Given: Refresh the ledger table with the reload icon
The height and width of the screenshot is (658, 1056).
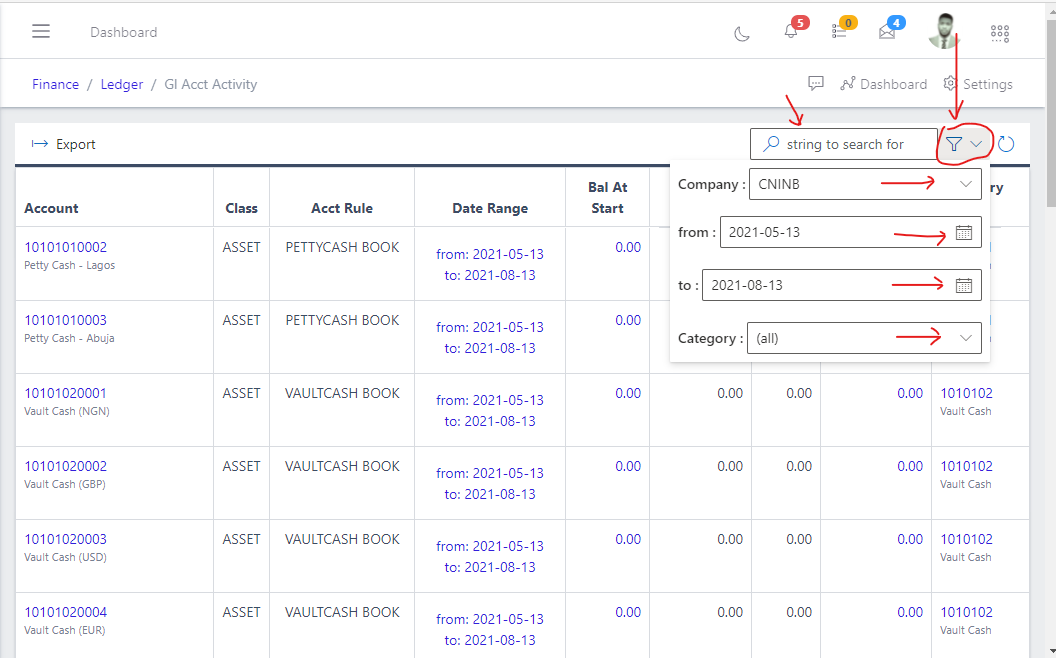Looking at the screenshot, I should click(x=1006, y=144).
